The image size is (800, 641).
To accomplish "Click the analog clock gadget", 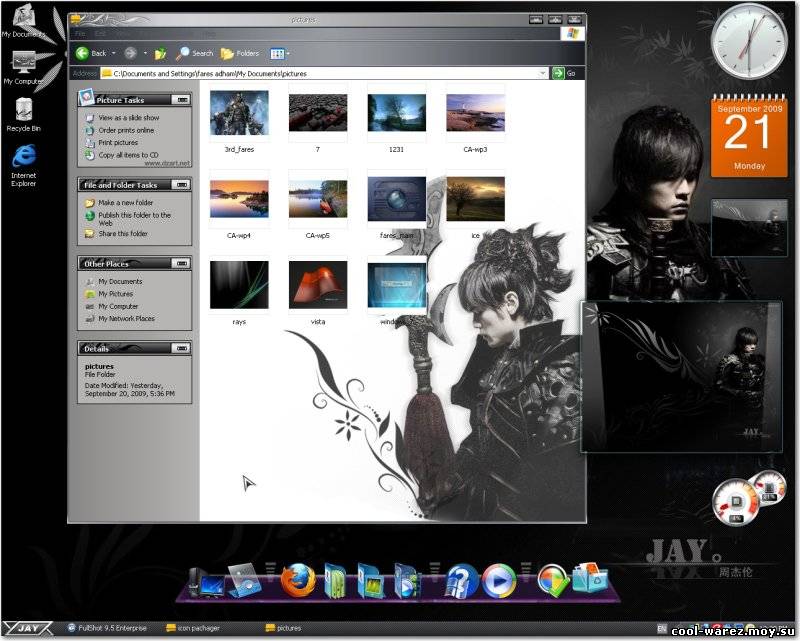I will [x=749, y=41].
